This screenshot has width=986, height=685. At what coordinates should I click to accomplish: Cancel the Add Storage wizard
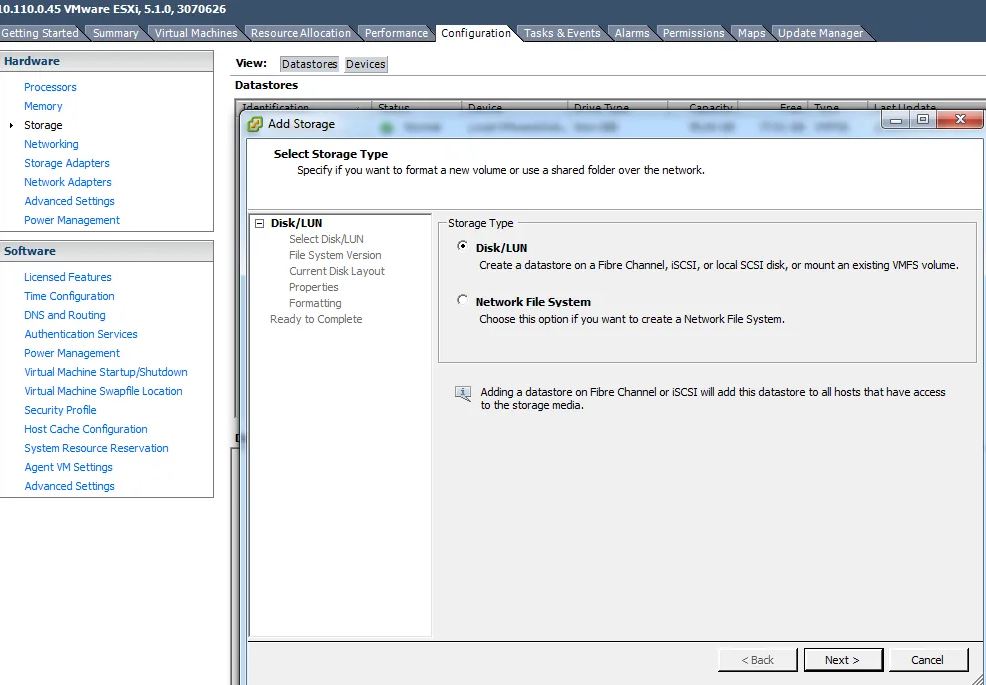(x=927, y=660)
